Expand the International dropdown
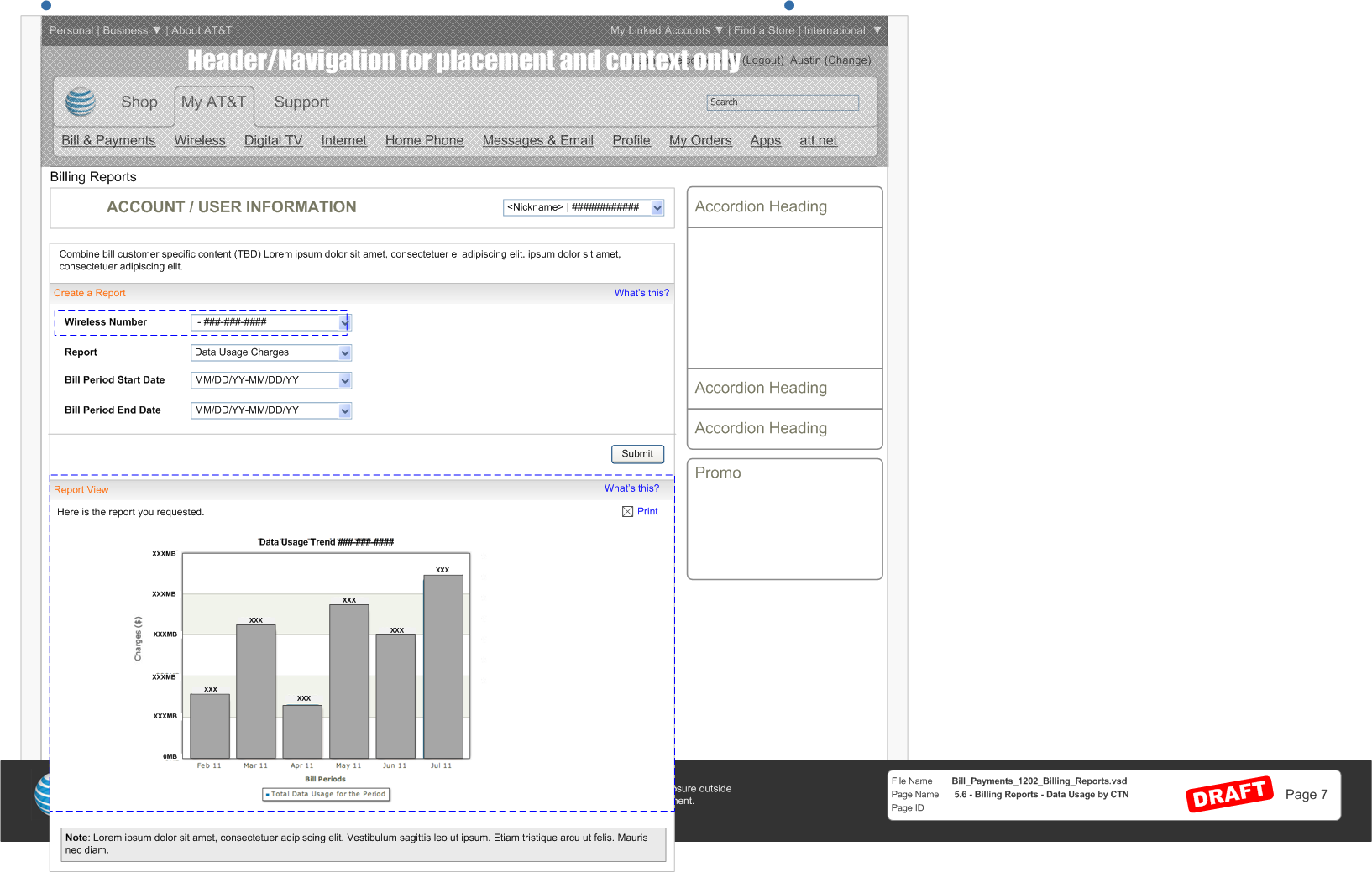 [x=877, y=30]
